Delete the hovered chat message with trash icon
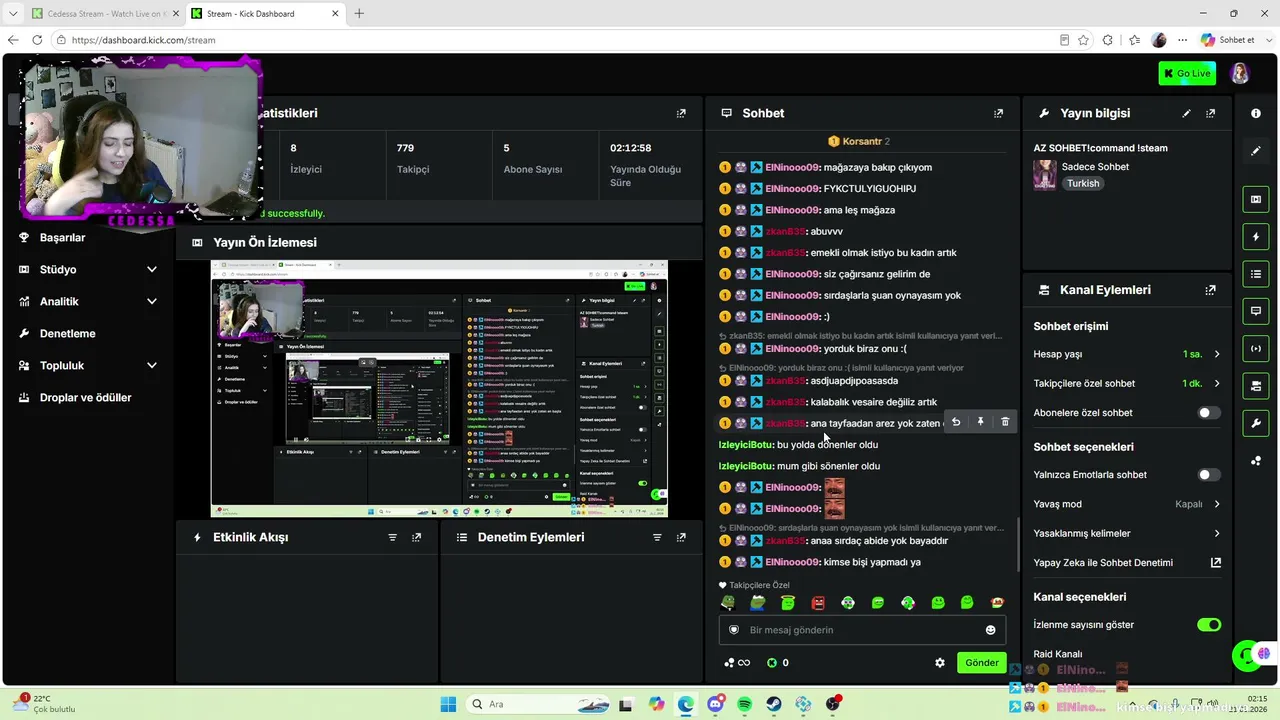Viewport: 1280px width, 720px height. tap(1005, 422)
